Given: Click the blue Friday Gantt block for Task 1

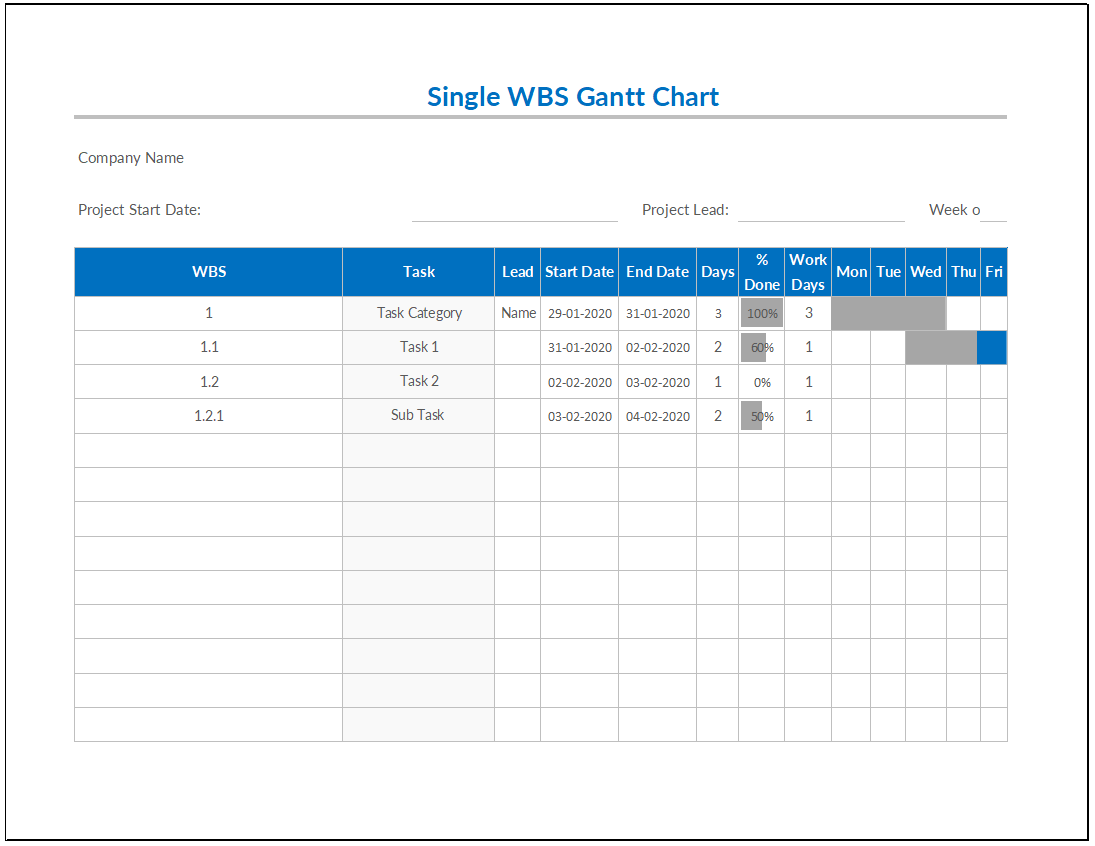Looking at the screenshot, I should pyautogui.click(x=992, y=347).
